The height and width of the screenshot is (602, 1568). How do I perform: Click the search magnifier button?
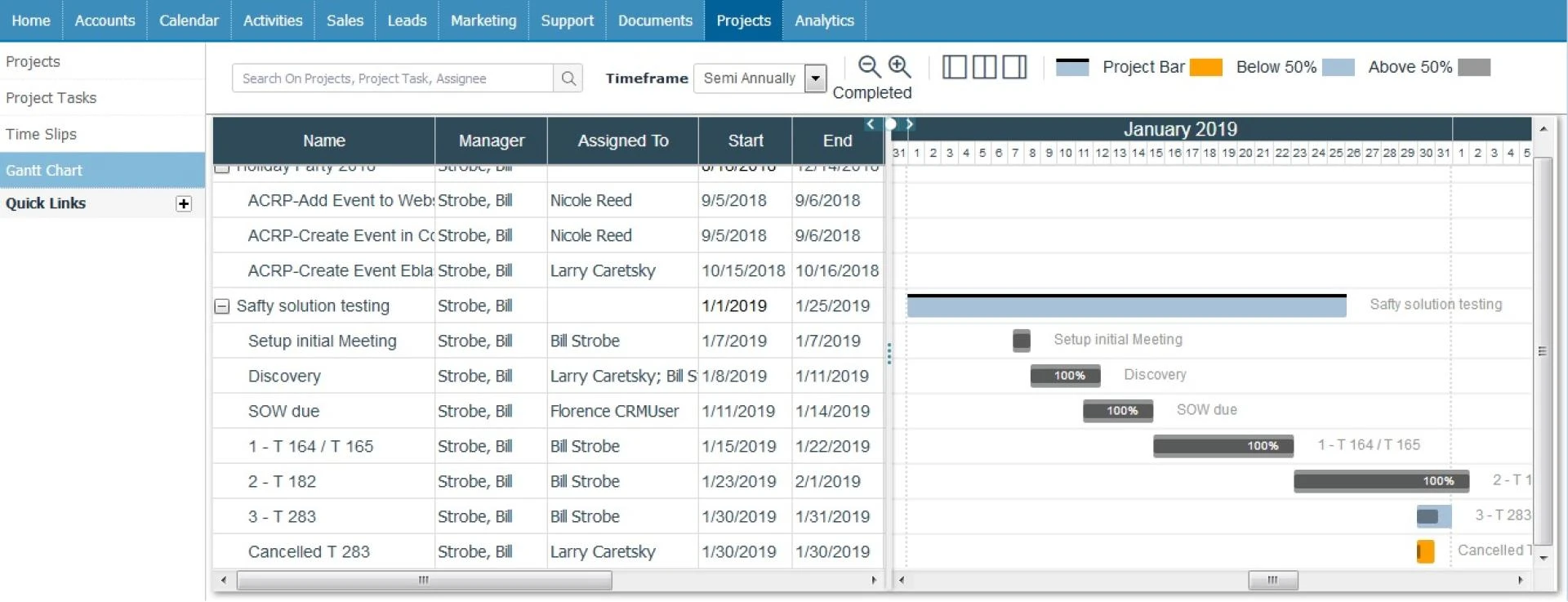pos(568,78)
